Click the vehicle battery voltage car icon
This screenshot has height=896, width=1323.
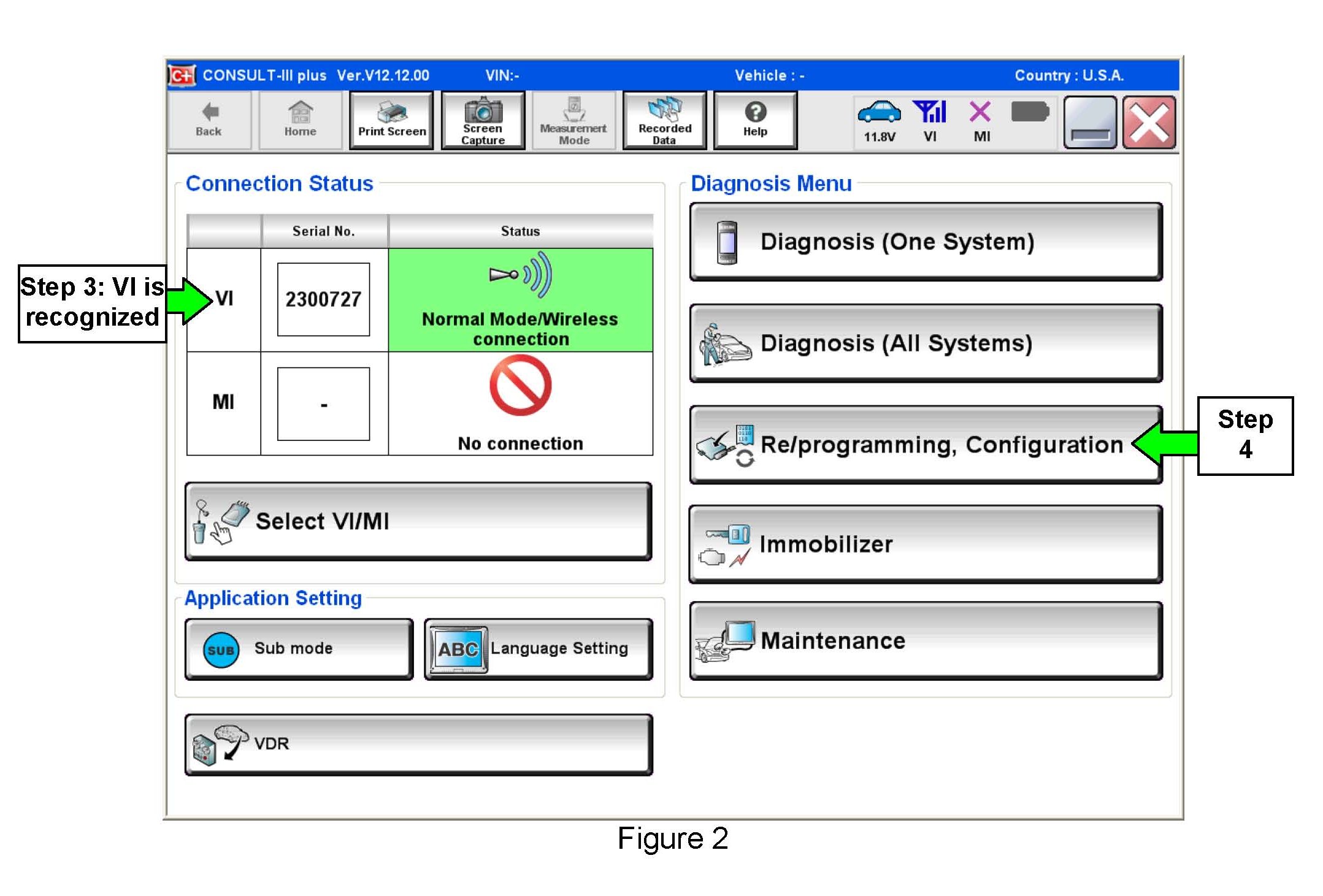point(879,113)
